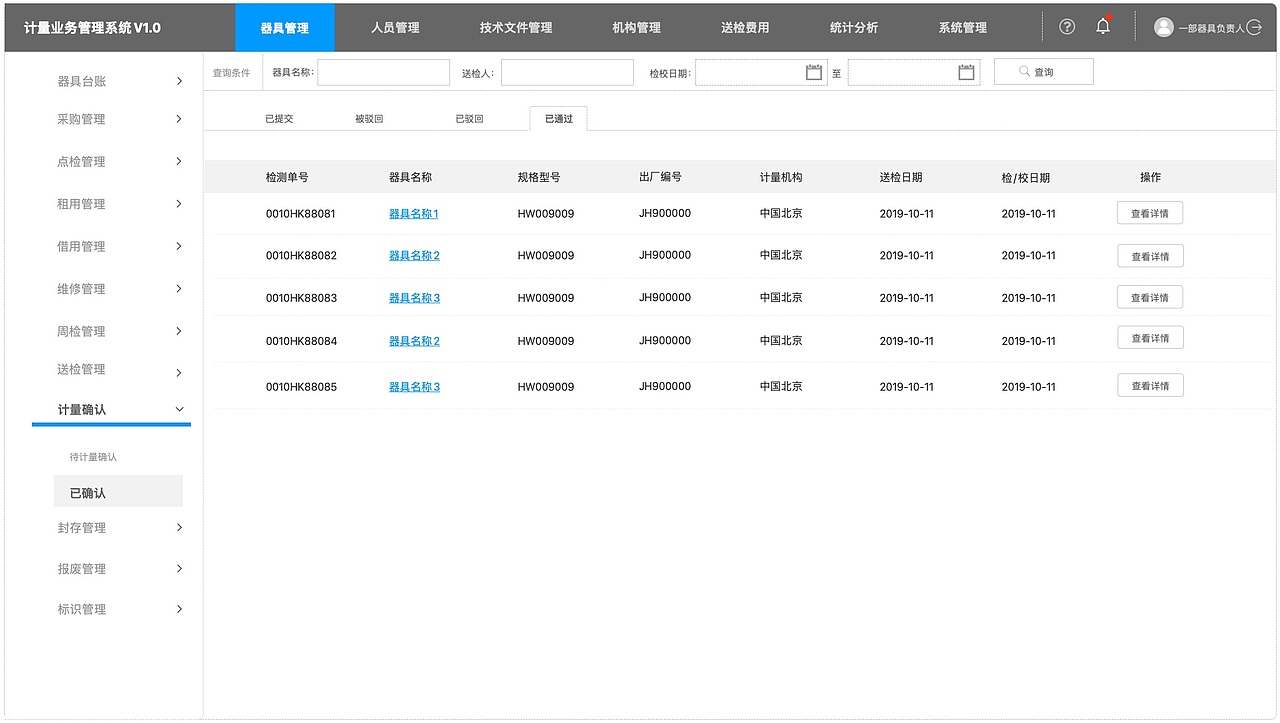Expand the 送检管理 chevron
1280x723 pixels.
coord(179,373)
